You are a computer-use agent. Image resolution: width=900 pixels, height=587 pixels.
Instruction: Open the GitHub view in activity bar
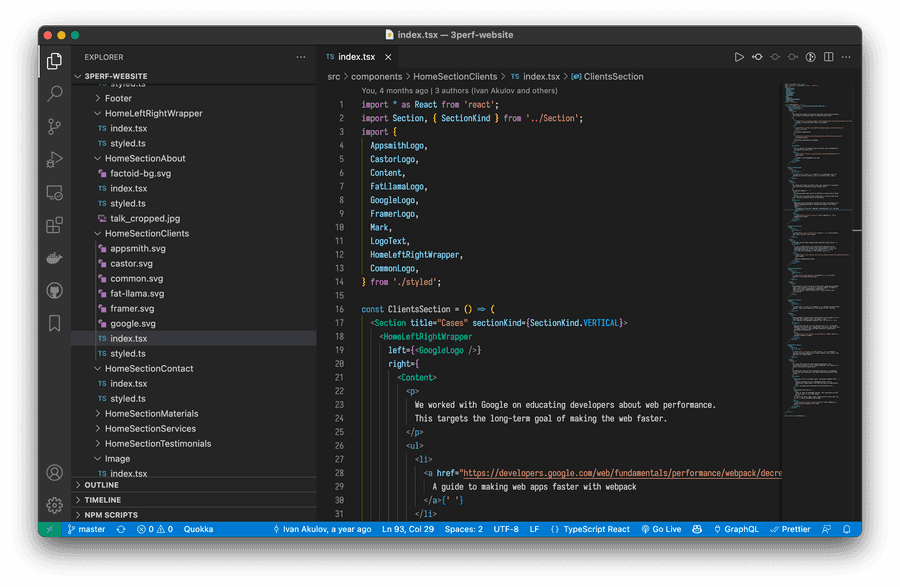click(x=55, y=291)
